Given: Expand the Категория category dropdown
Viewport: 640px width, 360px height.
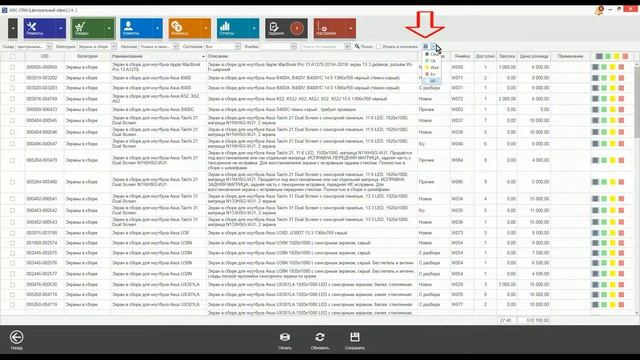Looking at the screenshot, I should 114,47.
